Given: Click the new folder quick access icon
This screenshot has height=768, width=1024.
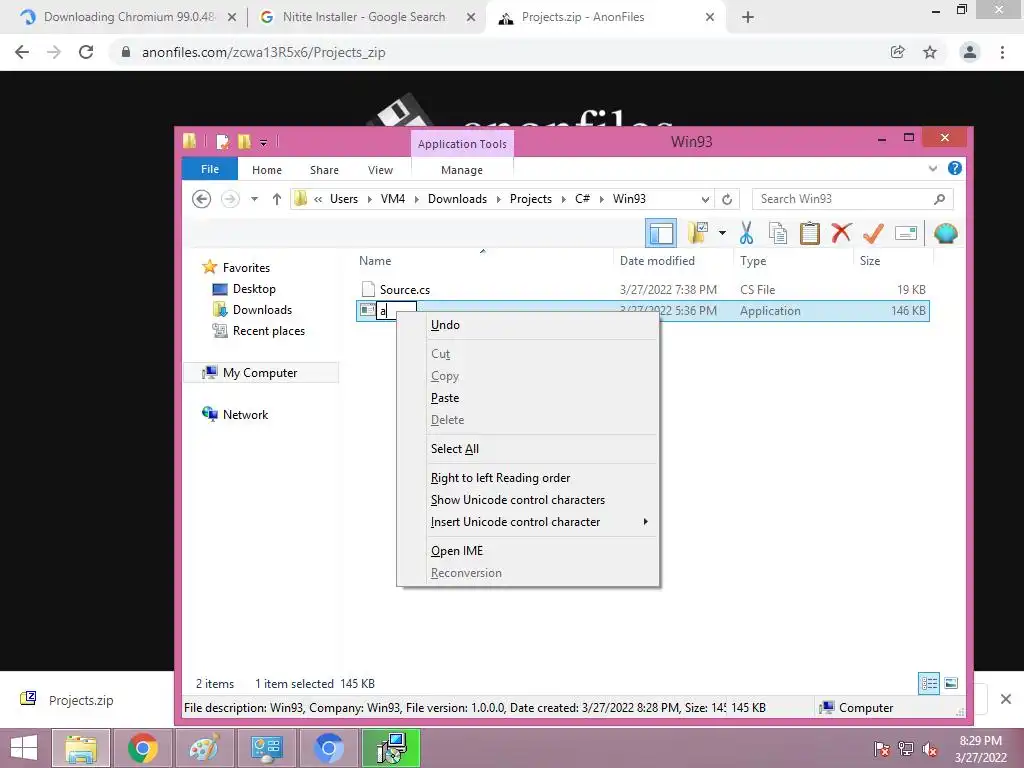Looking at the screenshot, I should pos(244,141).
